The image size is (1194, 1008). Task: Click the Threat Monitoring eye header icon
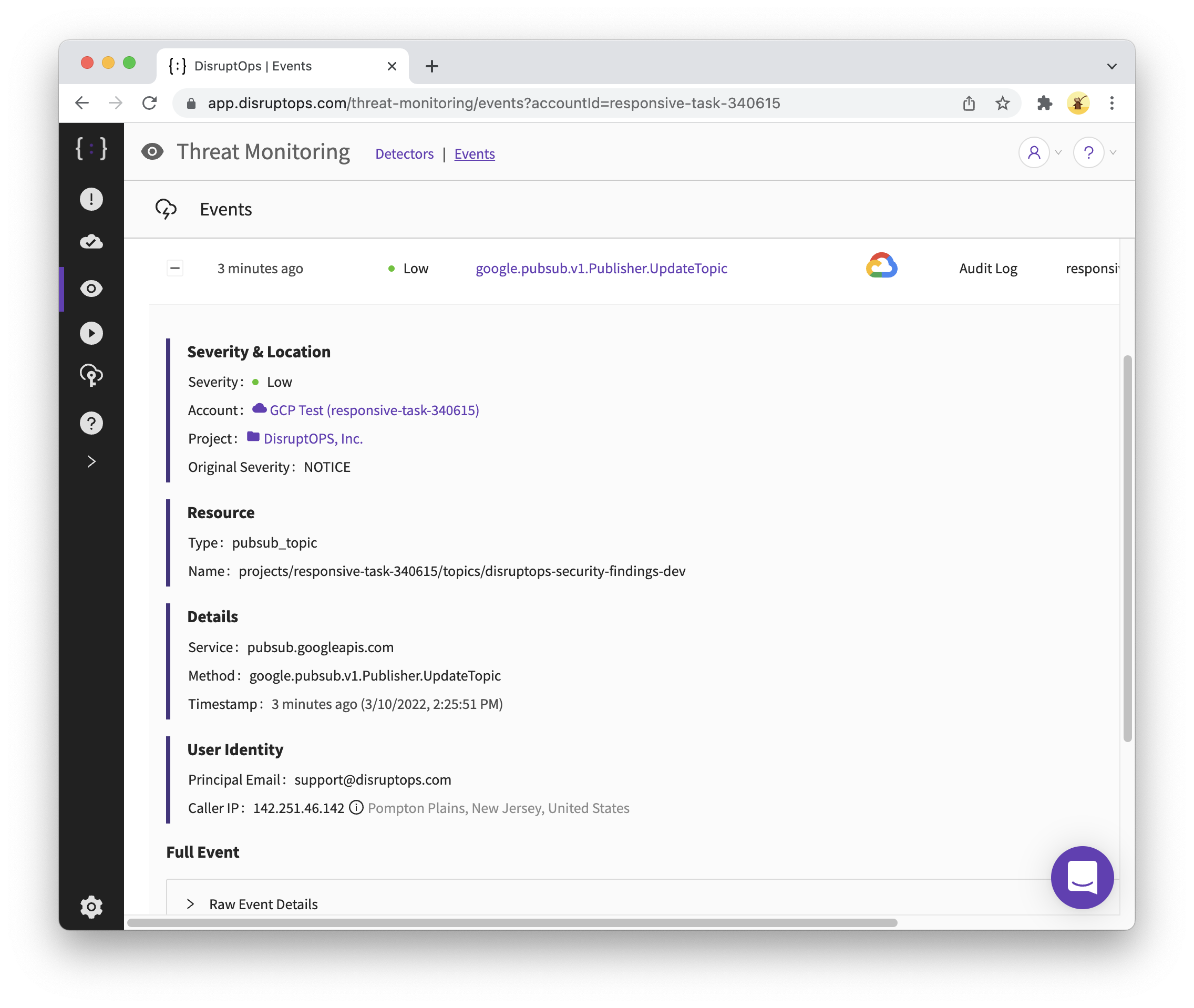[152, 152]
